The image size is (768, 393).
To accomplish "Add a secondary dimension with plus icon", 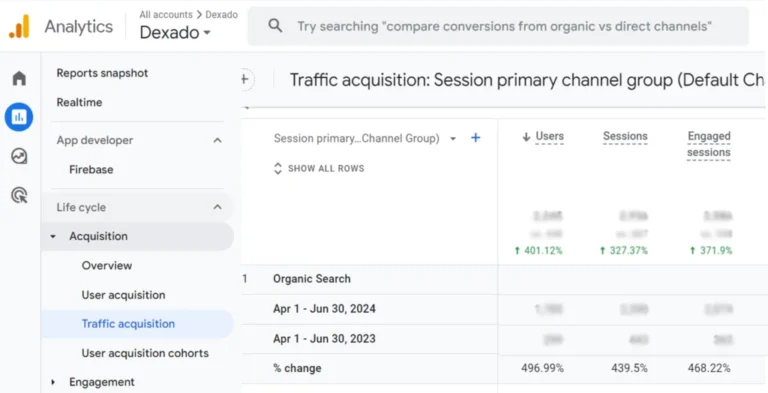I will point(475,138).
